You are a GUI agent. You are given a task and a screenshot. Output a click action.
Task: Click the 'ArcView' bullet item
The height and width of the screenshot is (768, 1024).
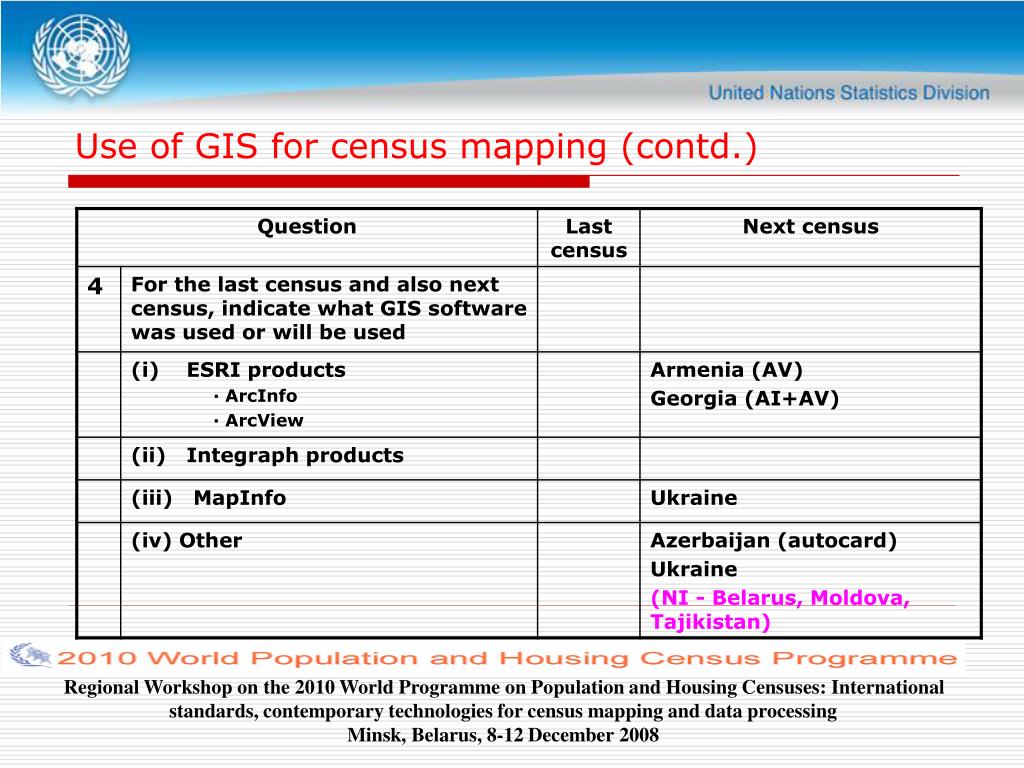pos(259,421)
